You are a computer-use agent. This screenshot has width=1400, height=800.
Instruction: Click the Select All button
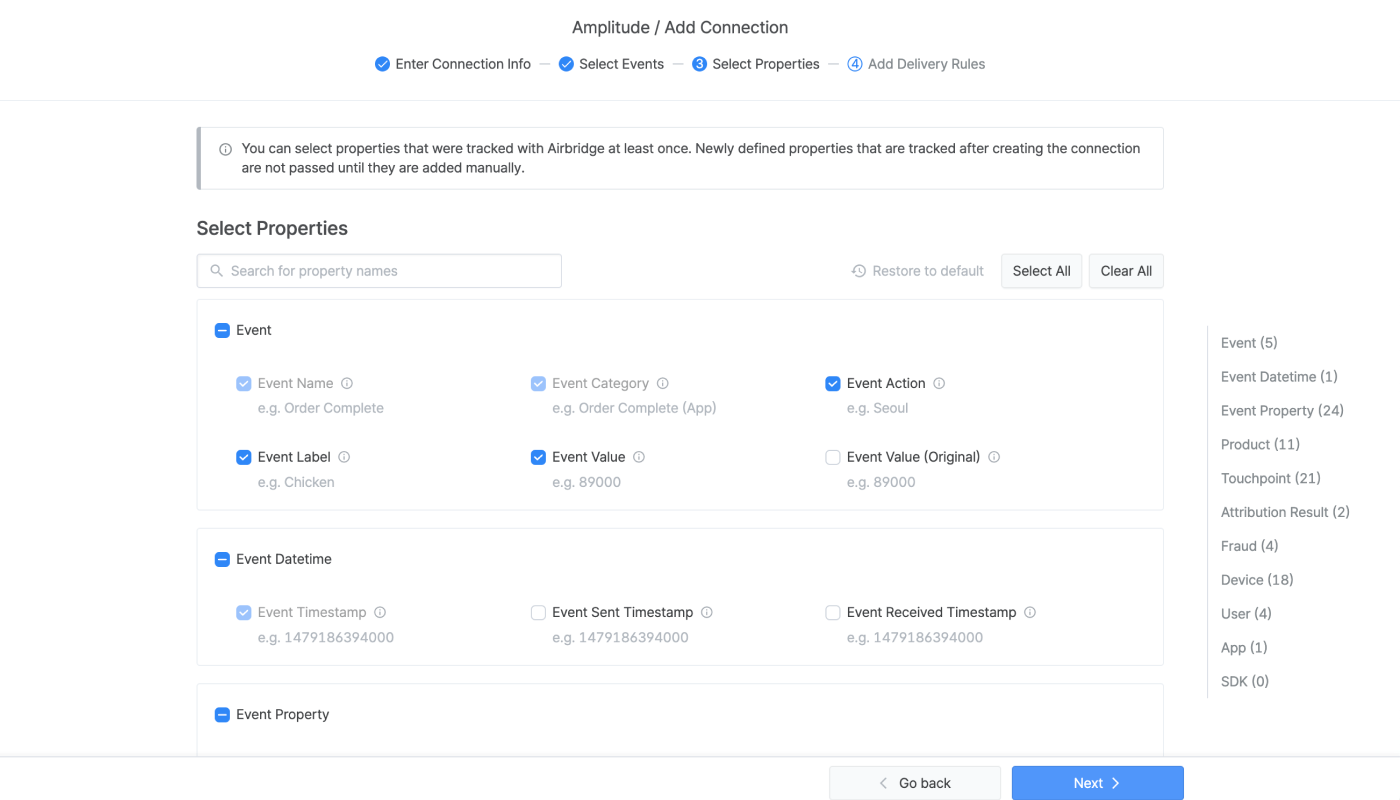click(x=1041, y=271)
